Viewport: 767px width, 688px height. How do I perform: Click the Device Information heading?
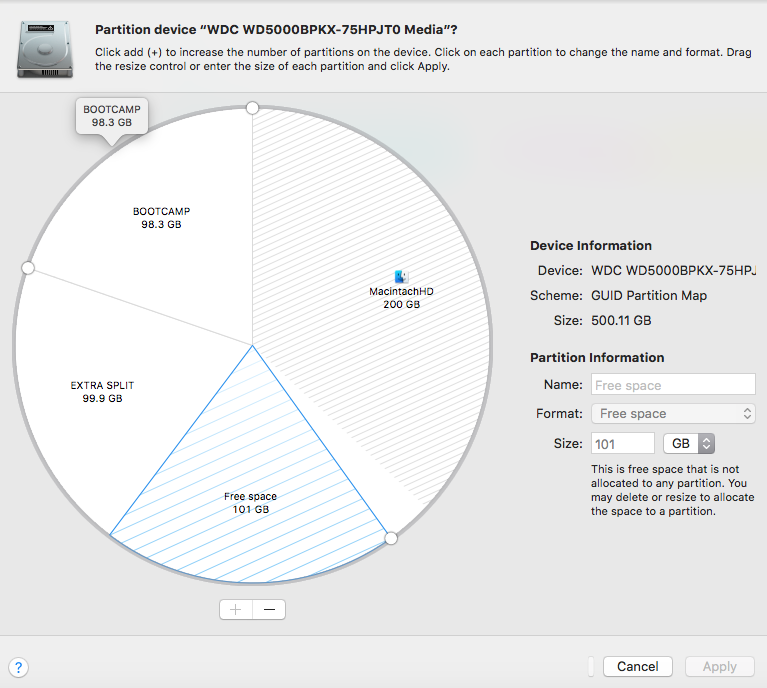(x=591, y=245)
